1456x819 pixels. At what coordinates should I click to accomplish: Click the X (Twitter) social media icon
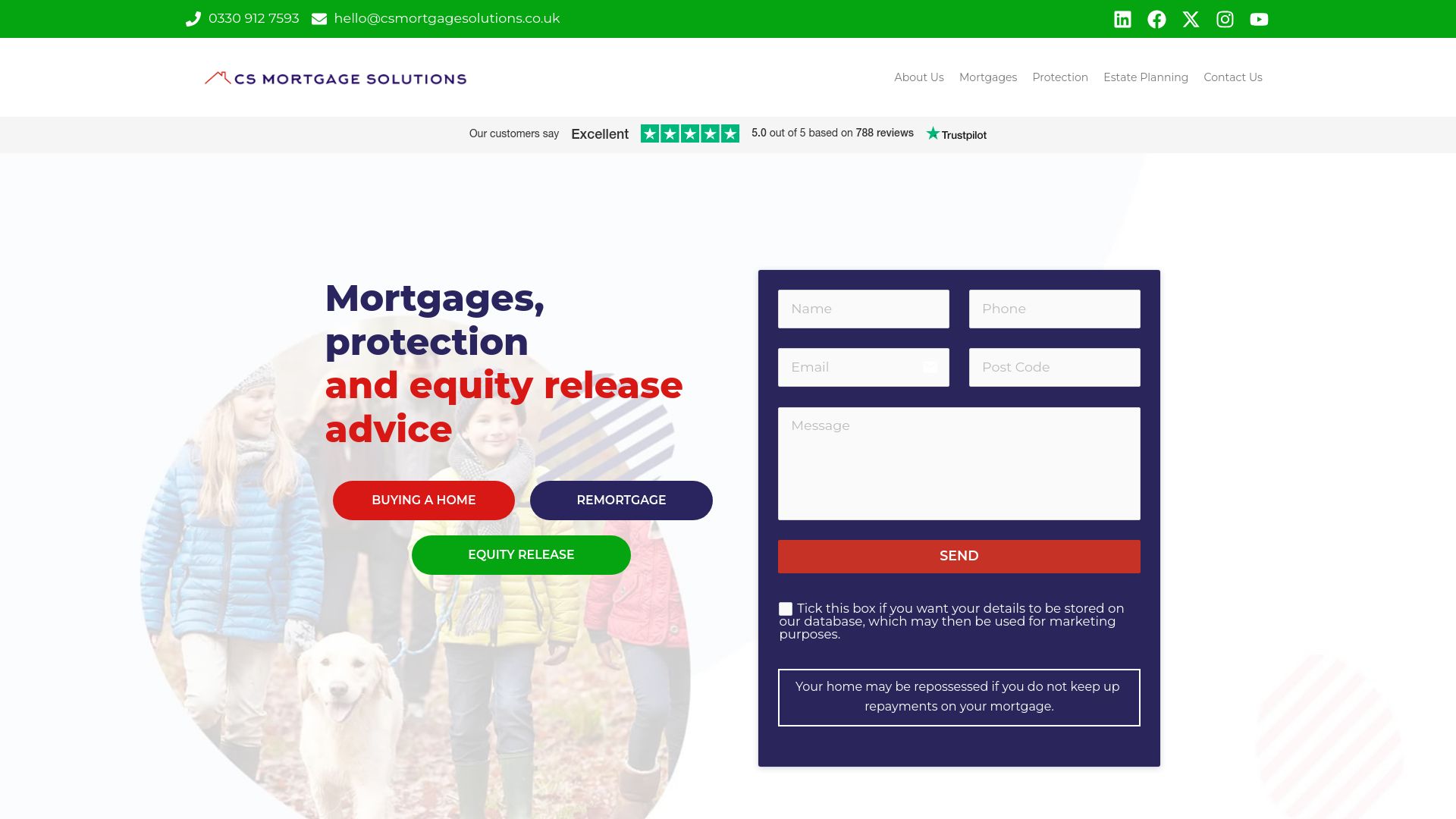point(1191,19)
